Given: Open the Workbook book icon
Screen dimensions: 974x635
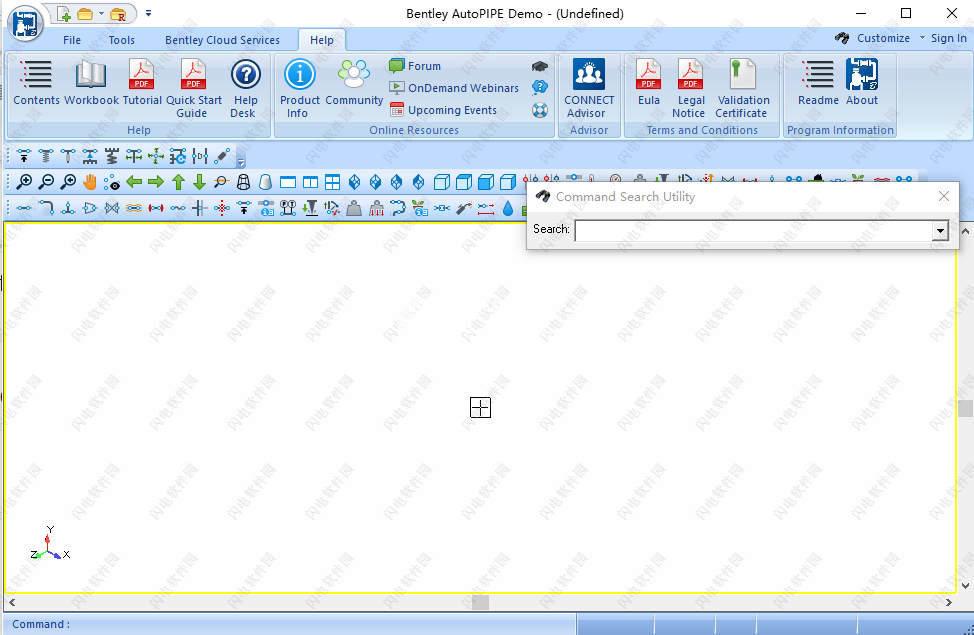Looking at the screenshot, I should [x=91, y=82].
